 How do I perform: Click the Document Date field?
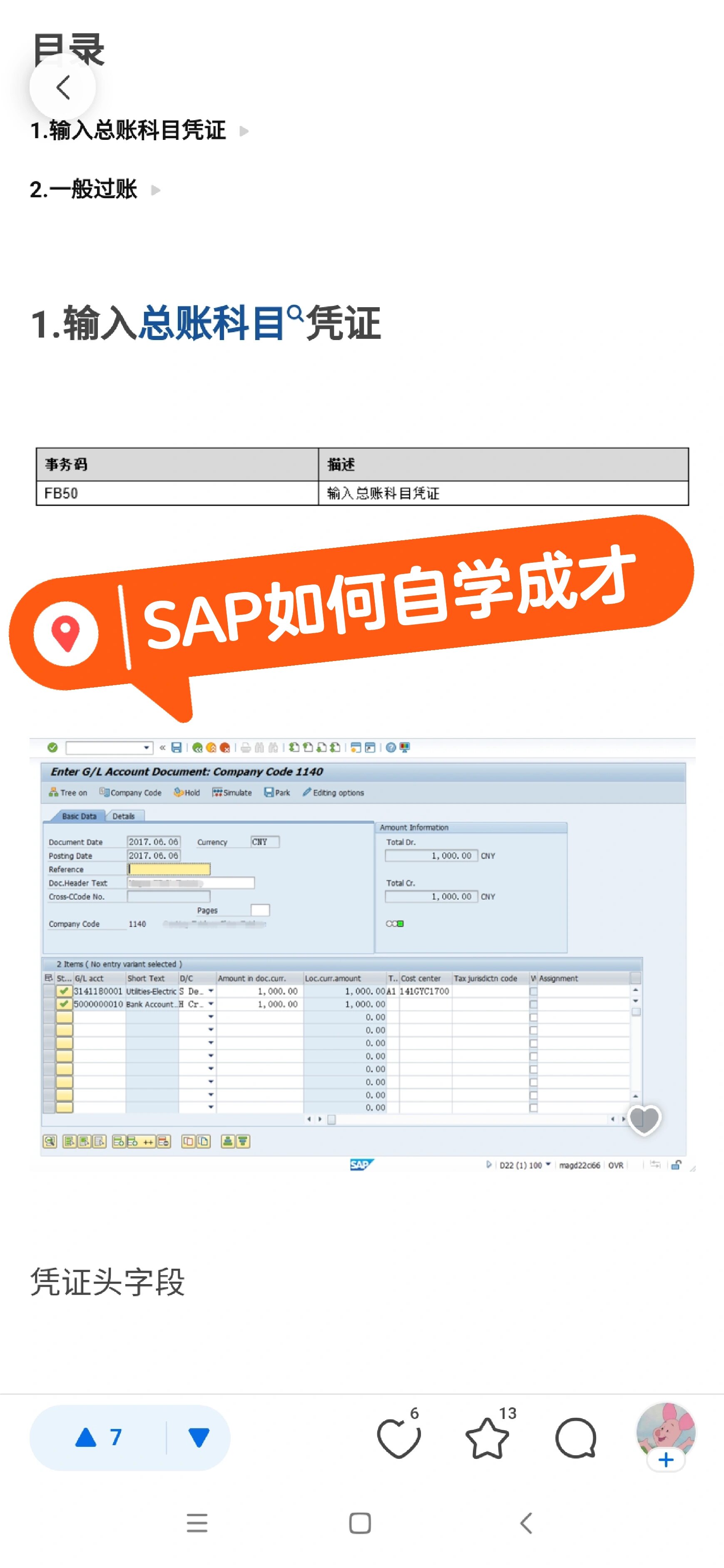154,842
